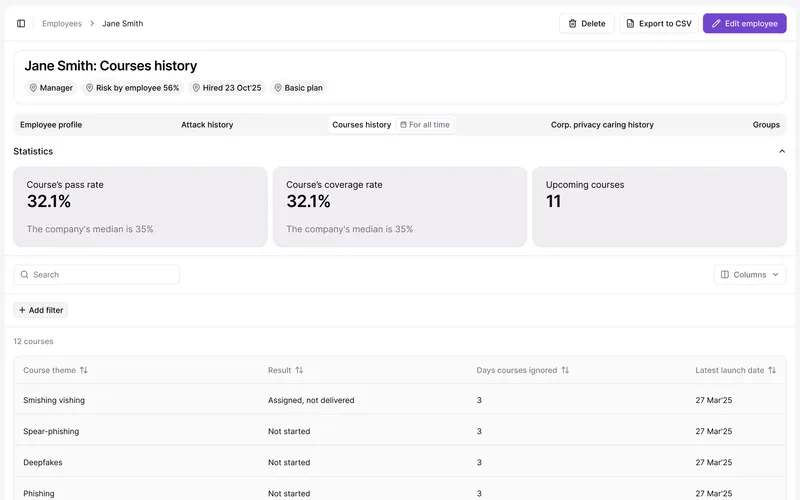Click the Manager tag
This screenshot has height=500, width=800.
pos(51,88)
